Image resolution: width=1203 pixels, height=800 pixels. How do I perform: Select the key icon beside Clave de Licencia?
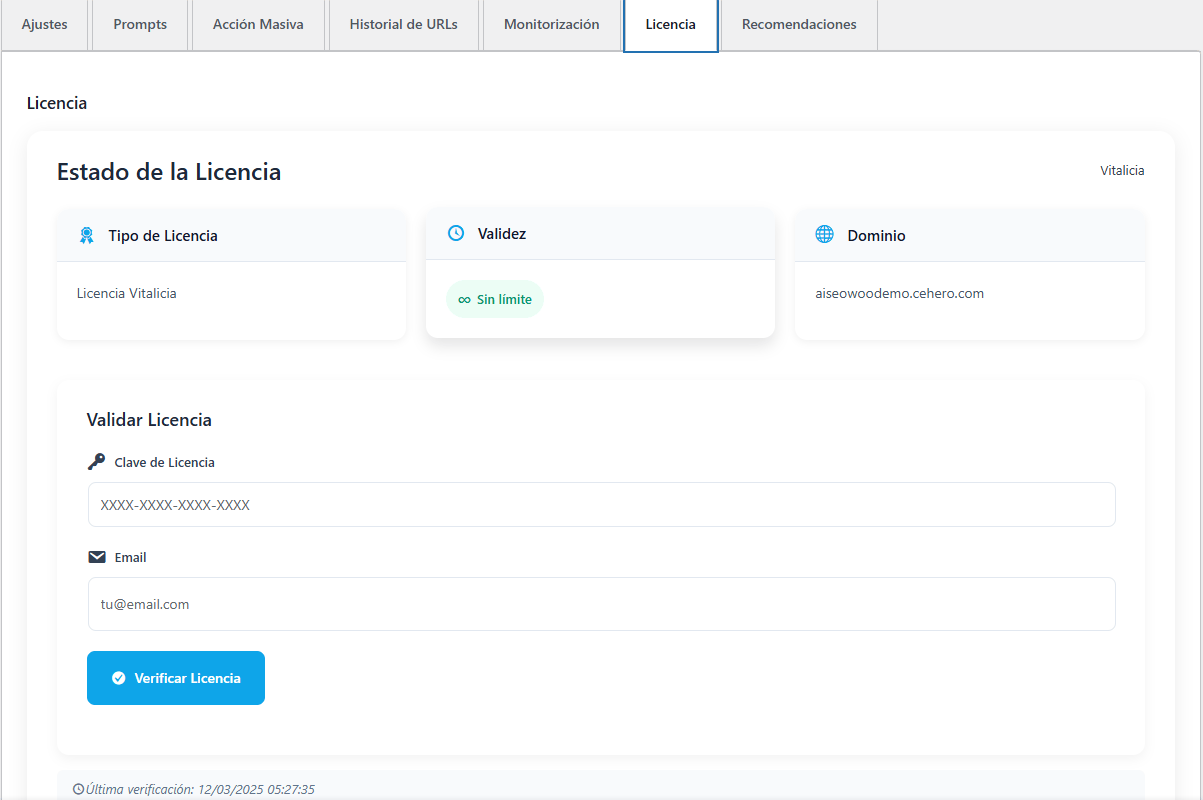96,461
